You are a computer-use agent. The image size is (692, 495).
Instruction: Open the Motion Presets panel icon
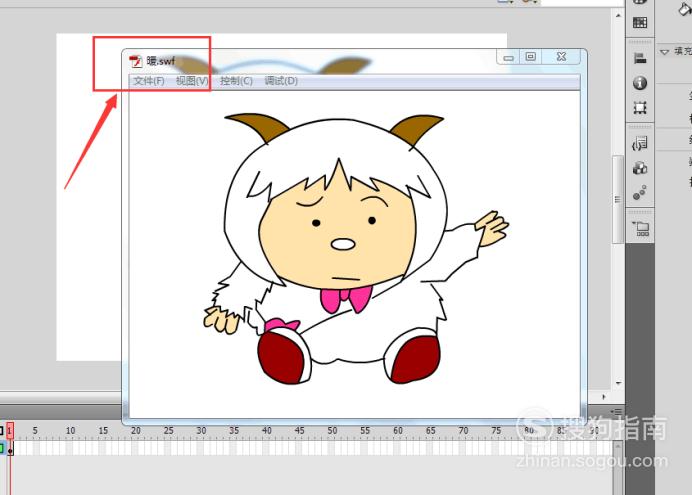(x=640, y=193)
